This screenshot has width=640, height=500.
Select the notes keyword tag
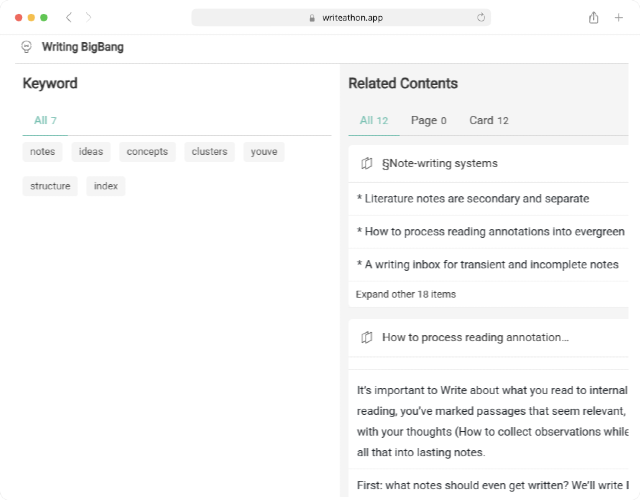pos(42,152)
